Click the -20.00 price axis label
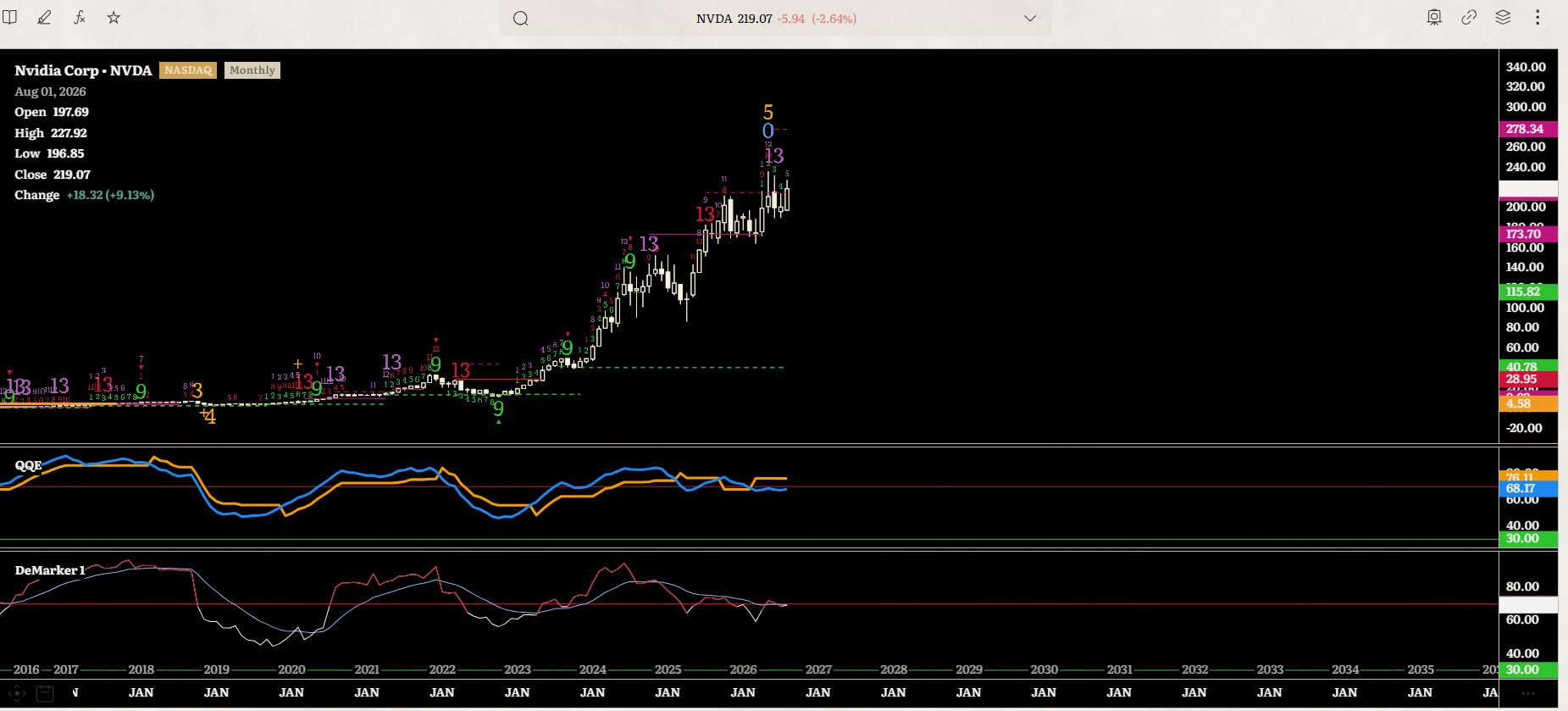 pyautogui.click(x=1524, y=428)
